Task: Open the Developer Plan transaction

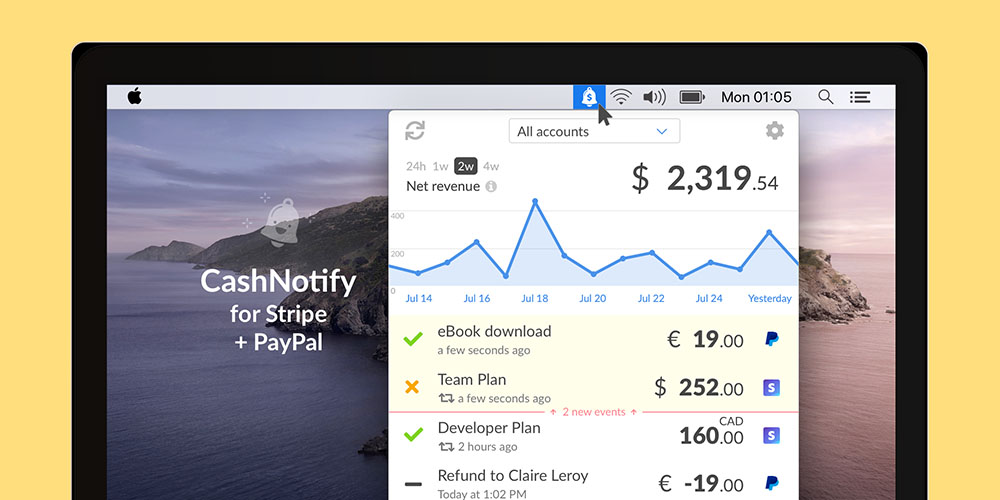Action: [593, 436]
